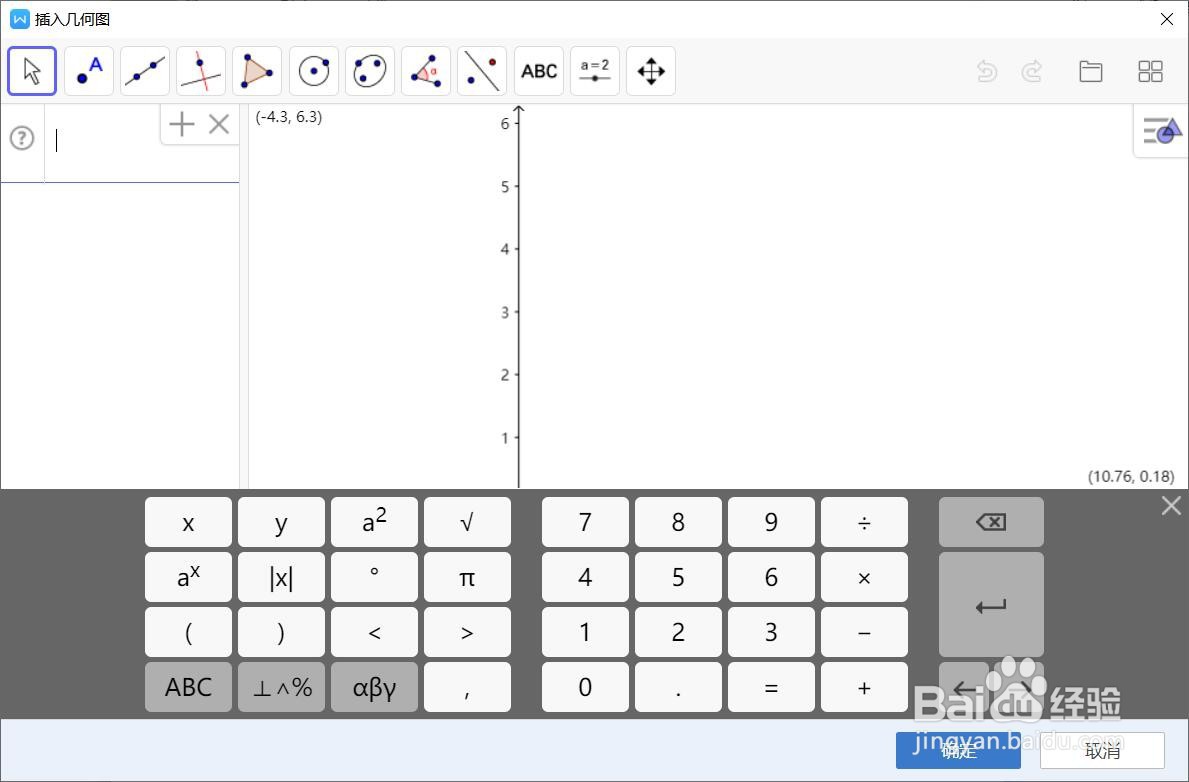Click the multiplication × key
Viewport: 1189px width, 782px height.
coord(864,577)
